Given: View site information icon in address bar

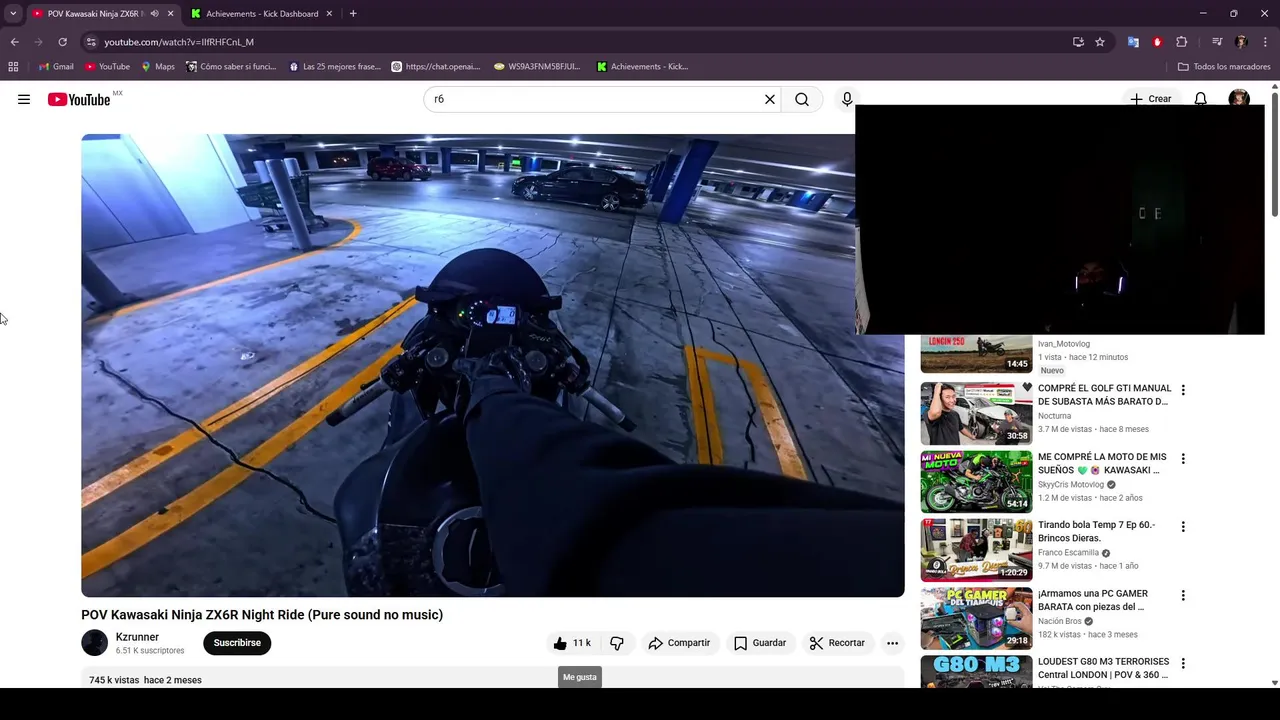Looking at the screenshot, I should pos(91,42).
